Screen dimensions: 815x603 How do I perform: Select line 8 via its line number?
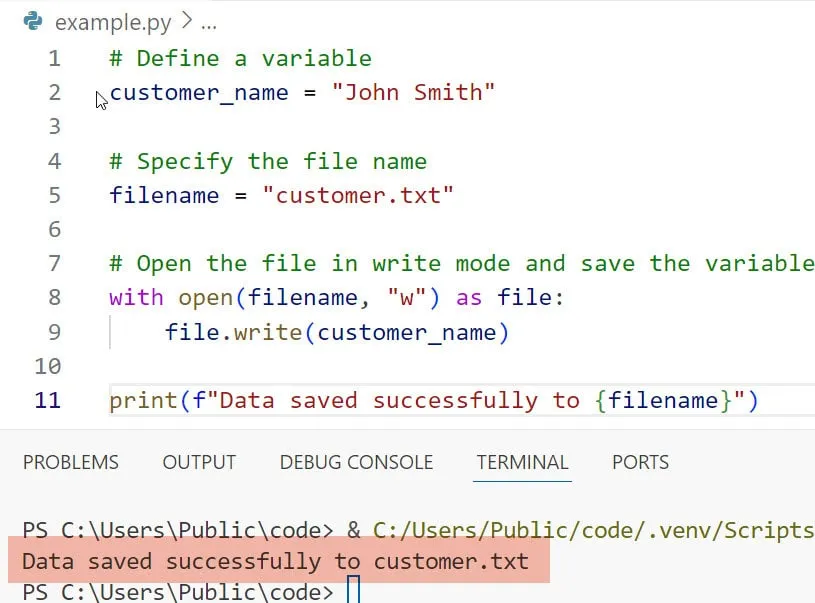(x=54, y=297)
